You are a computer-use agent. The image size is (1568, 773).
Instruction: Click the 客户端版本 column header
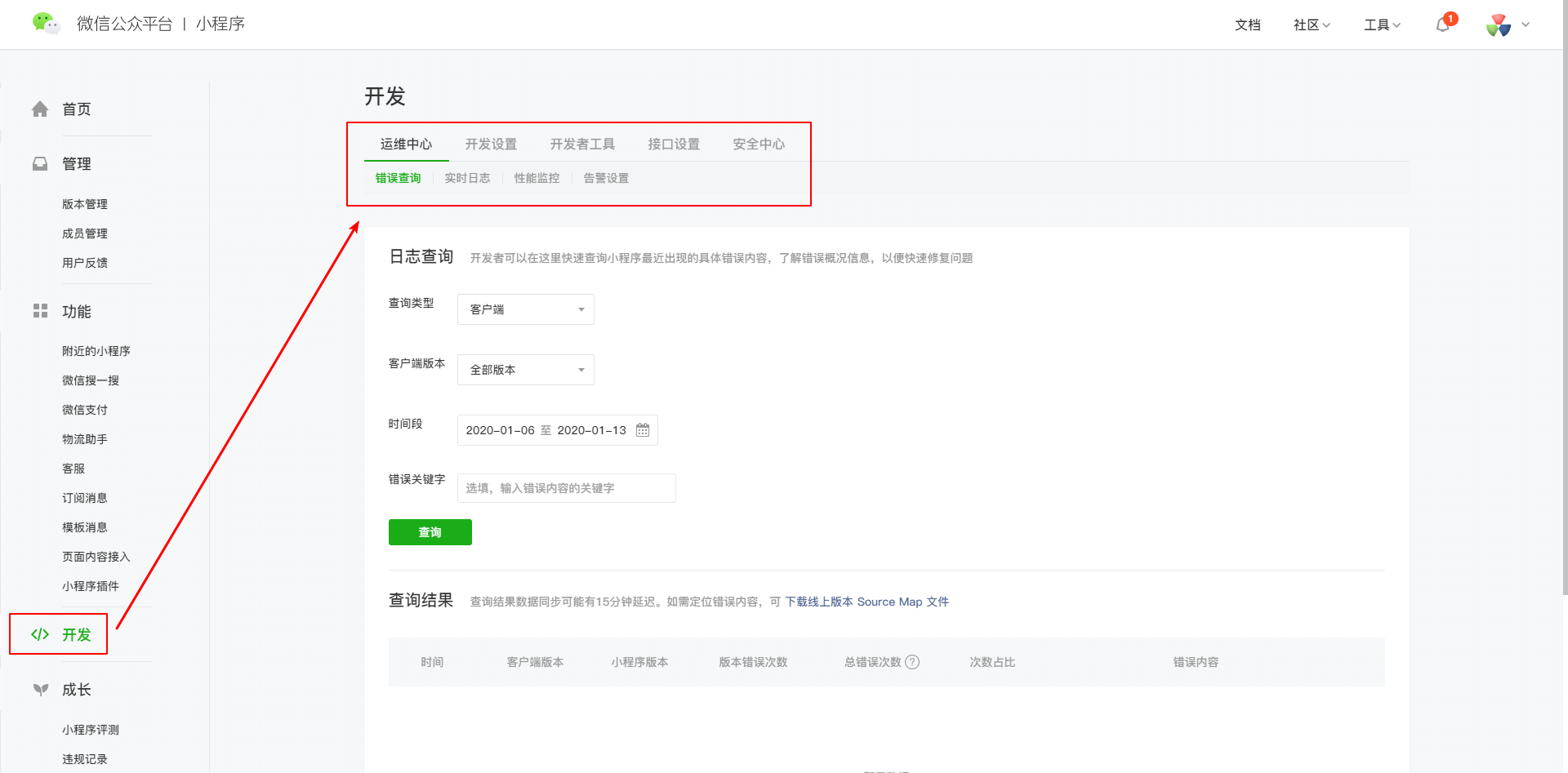[x=535, y=662]
